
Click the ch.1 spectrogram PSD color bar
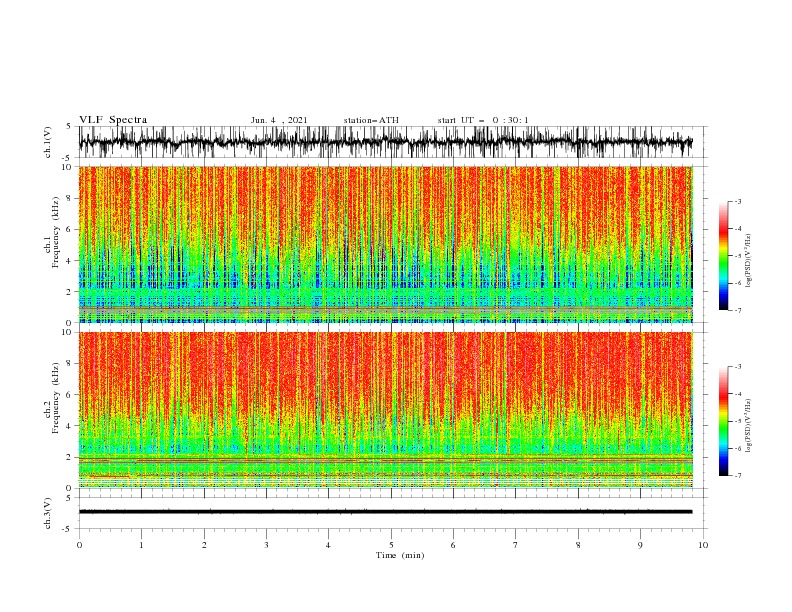pyautogui.click(x=723, y=255)
